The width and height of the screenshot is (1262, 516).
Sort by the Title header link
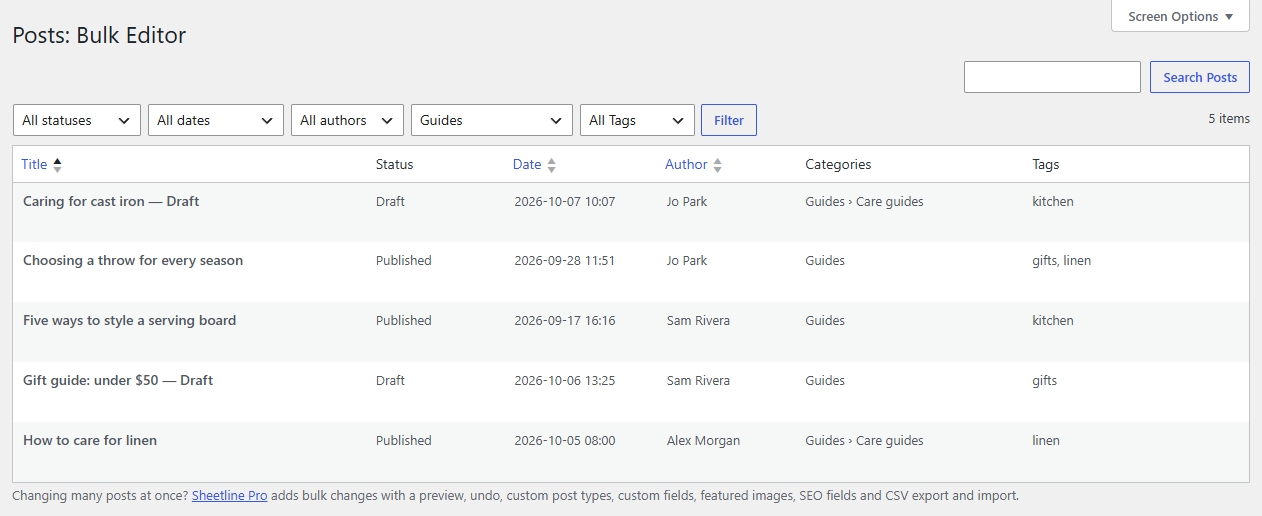coord(34,164)
